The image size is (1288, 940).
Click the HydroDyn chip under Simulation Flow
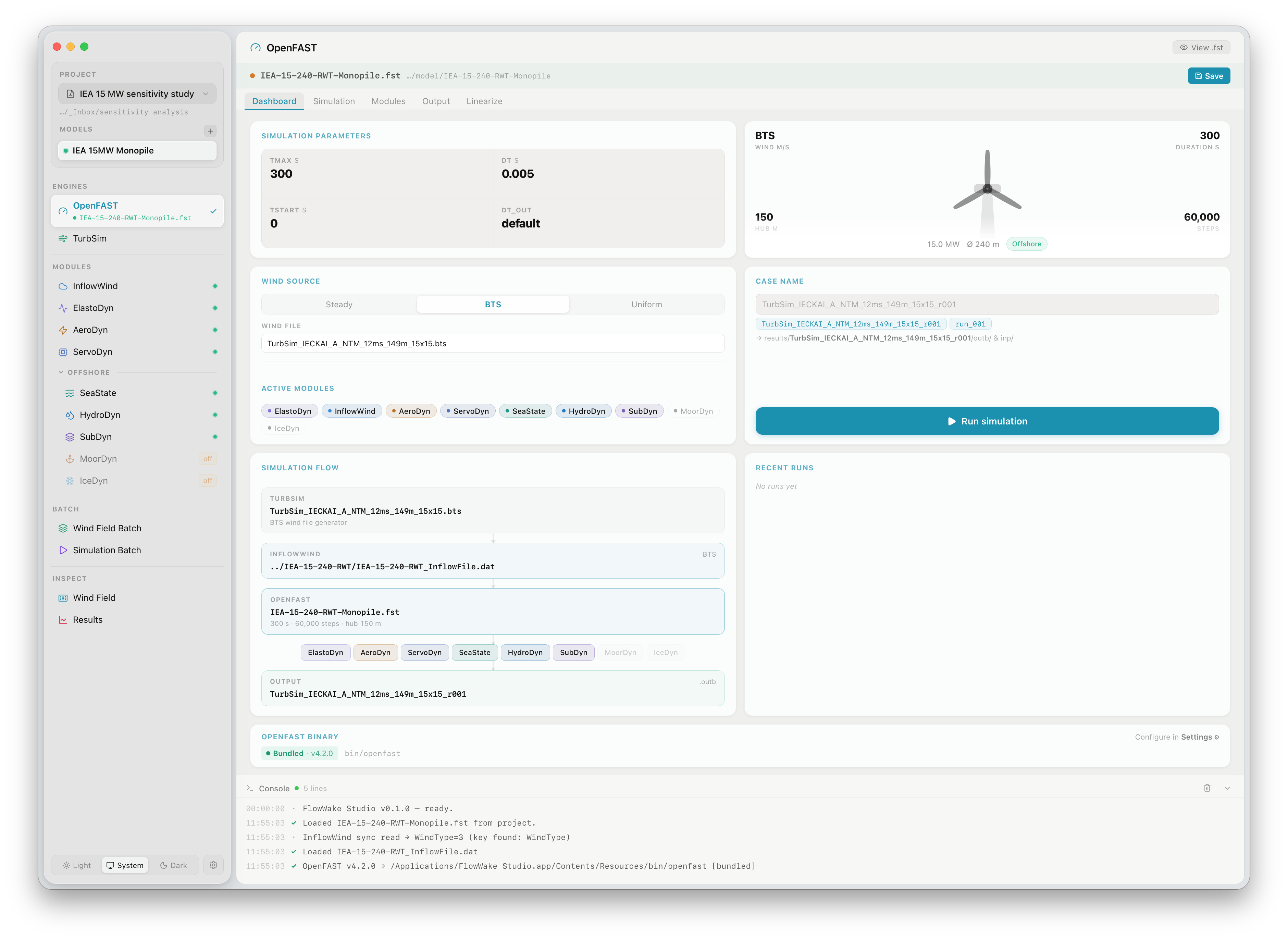coord(524,653)
